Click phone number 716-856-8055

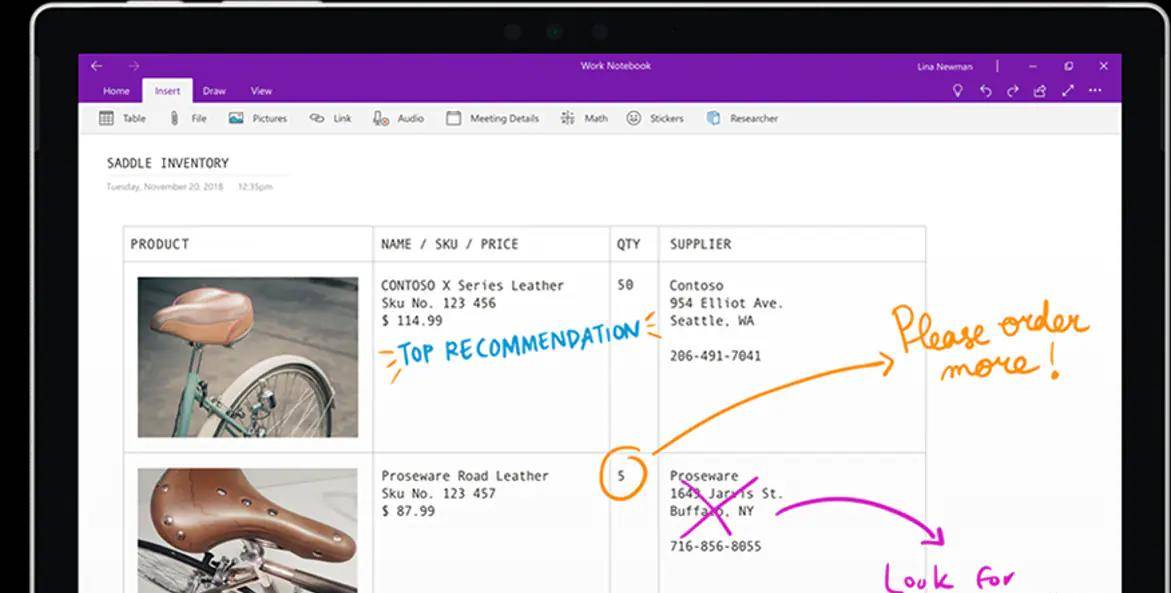pos(715,547)
